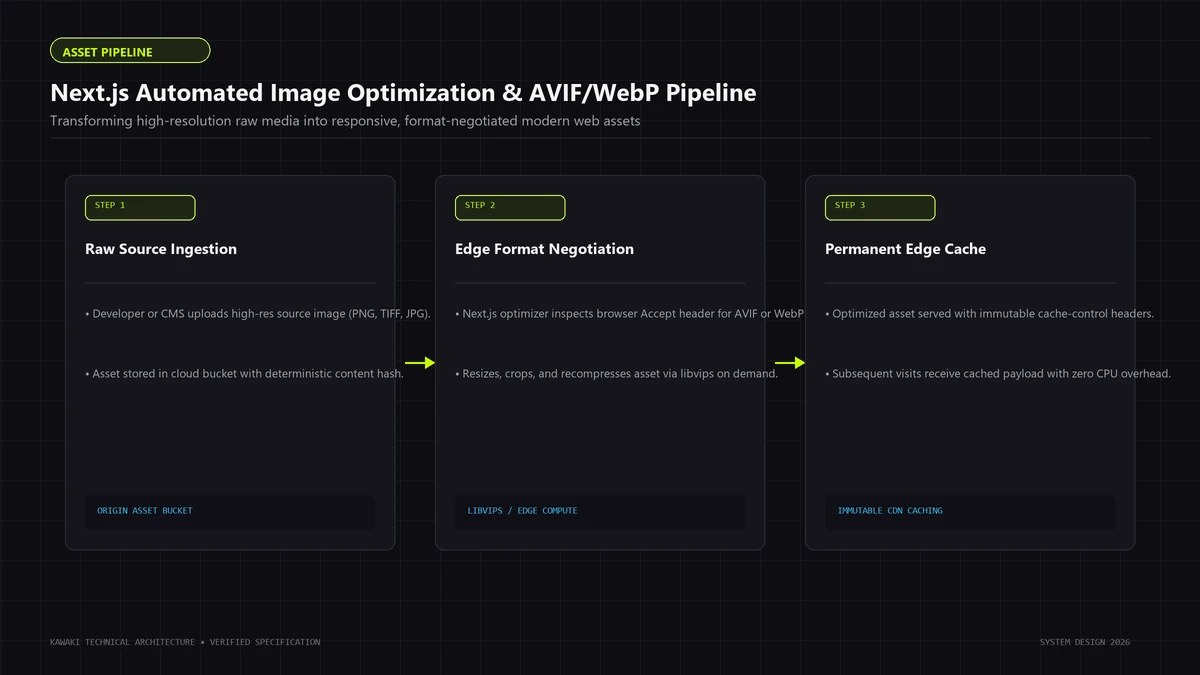Select footer text 'SYSTEM DESIGN 2026'

click(x=1085, y=642)
